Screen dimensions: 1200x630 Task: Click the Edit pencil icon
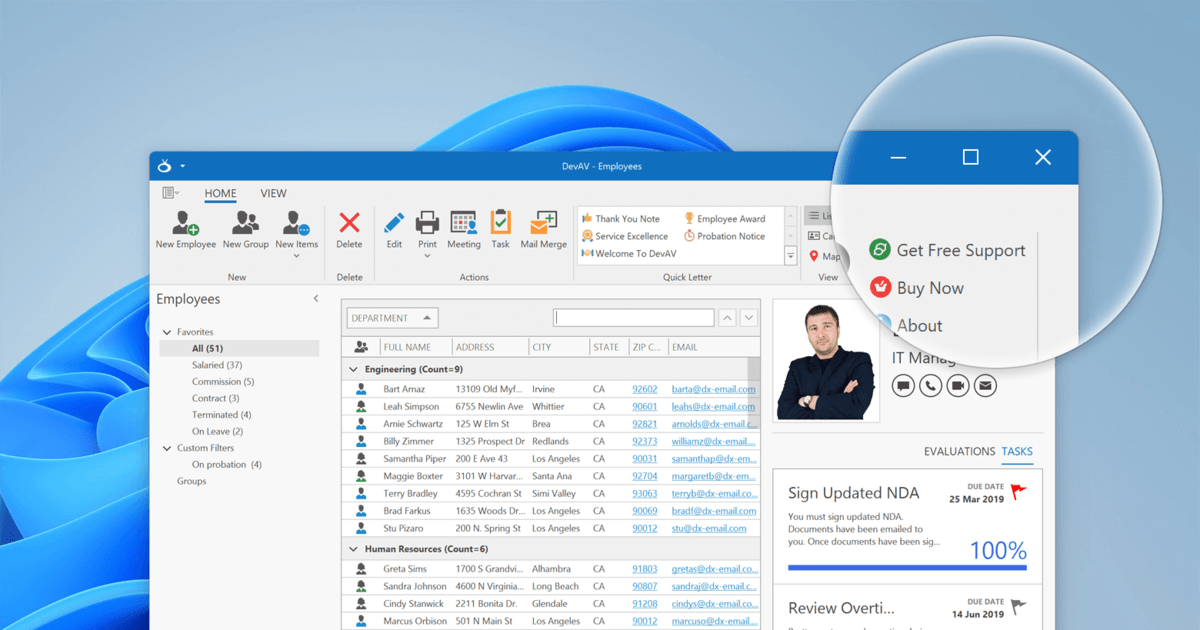pos(394,222)
